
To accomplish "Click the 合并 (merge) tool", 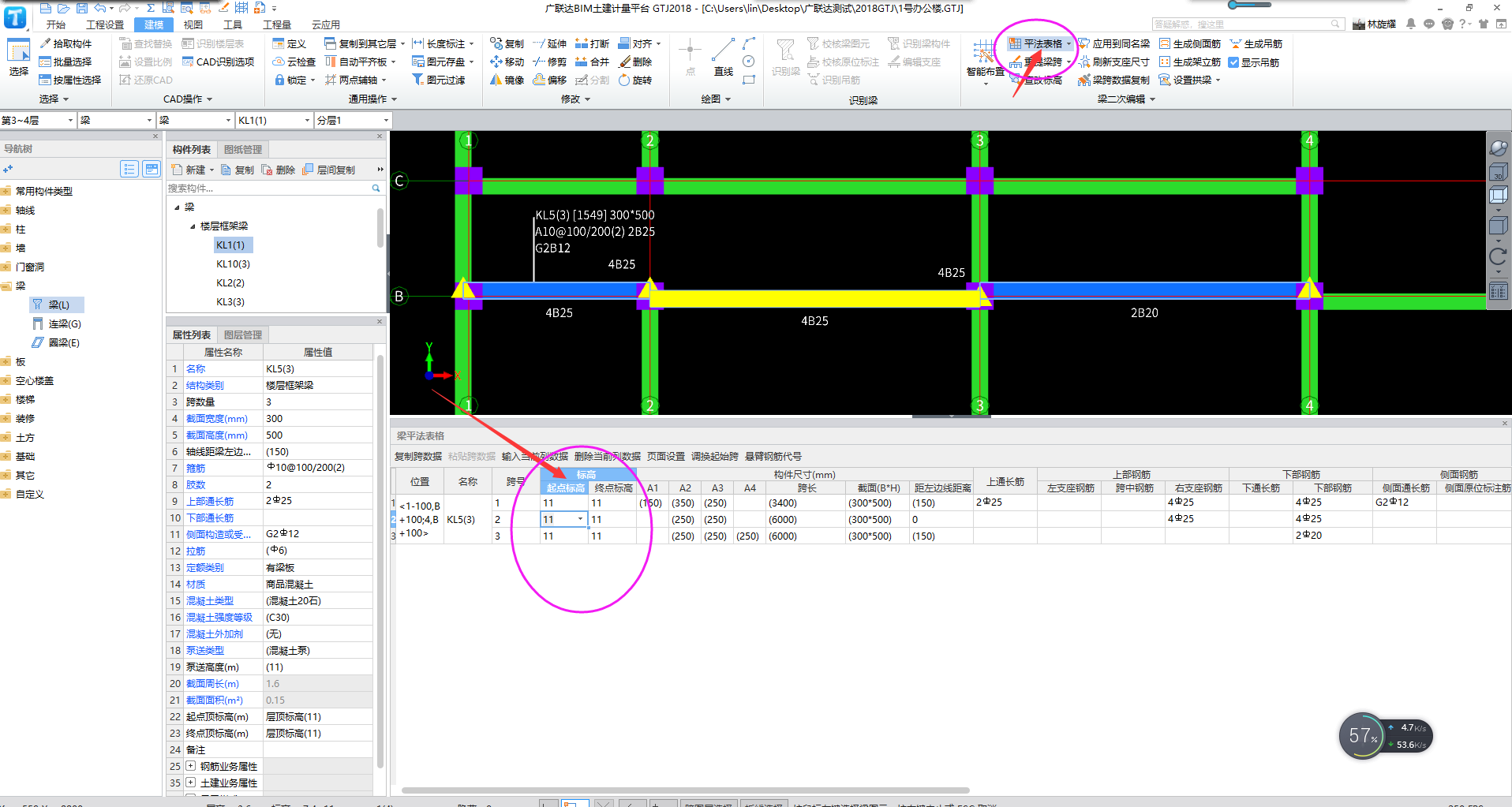I will [592, 62].
